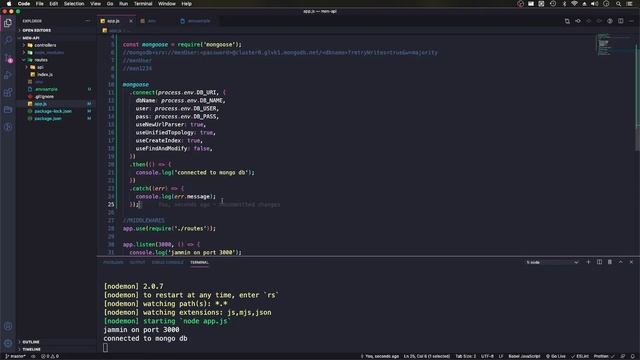Click the errors and warnings count in status bar
This screenshot has height=360, width=640.
click(50, 356)
